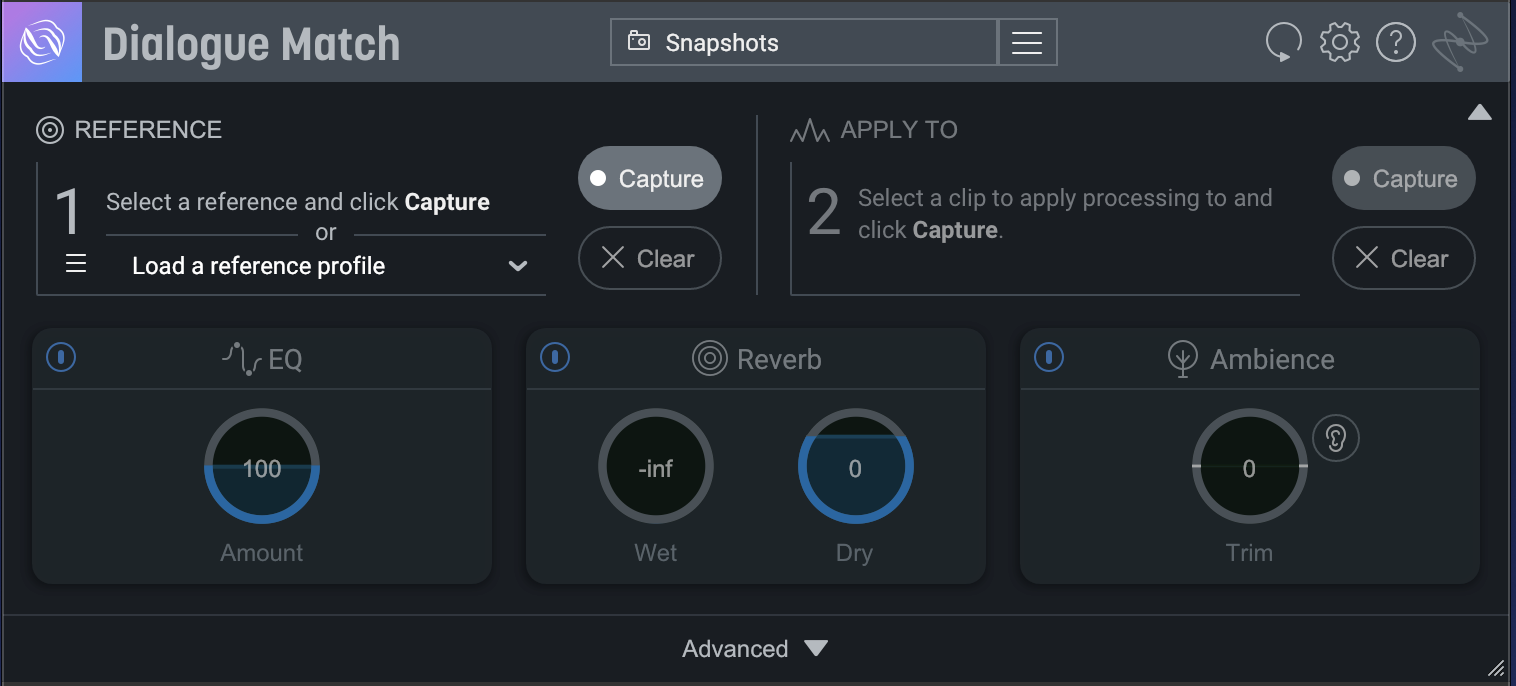Click the Wet label under Reverb
Viewport: 1516px width, 686px height.
[656, 553]
